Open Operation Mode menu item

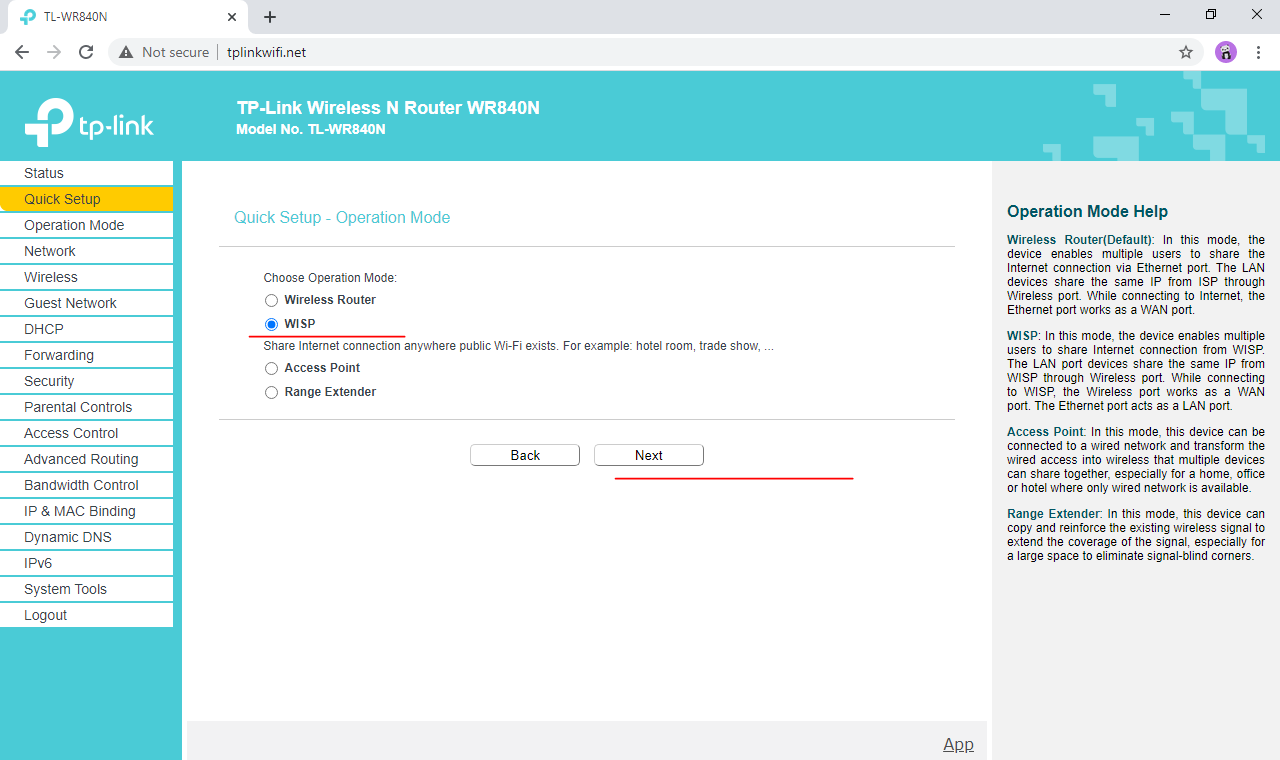(86, 225)
